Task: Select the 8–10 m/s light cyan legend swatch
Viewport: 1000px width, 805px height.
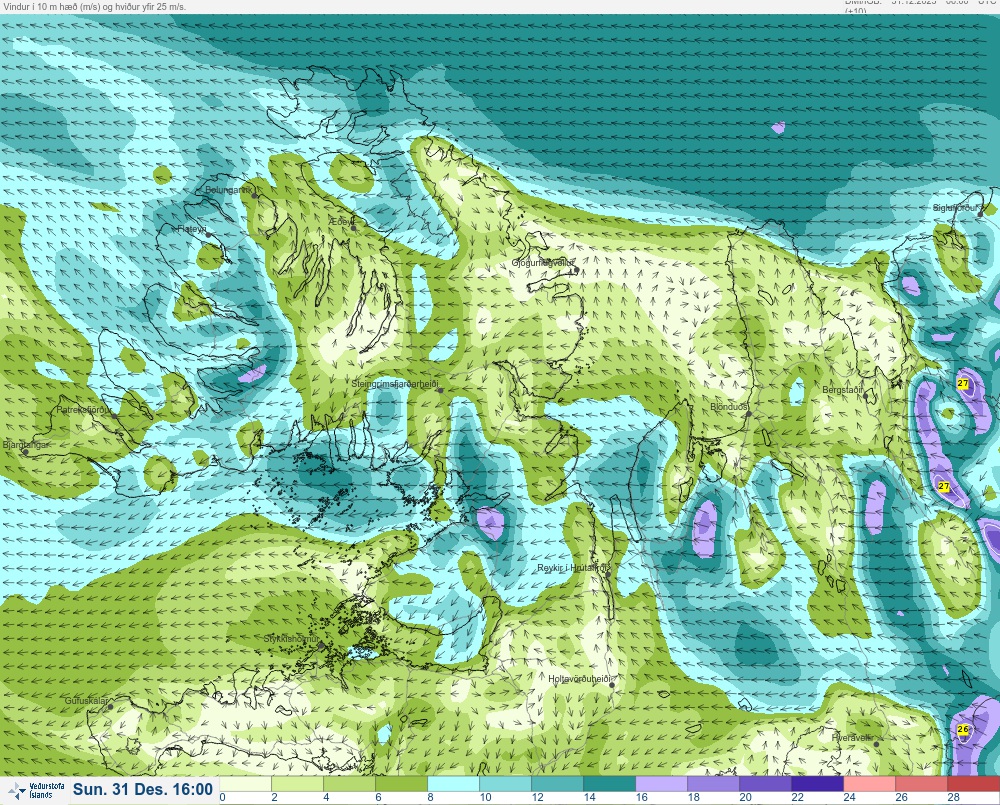Action: coord(453,783)
